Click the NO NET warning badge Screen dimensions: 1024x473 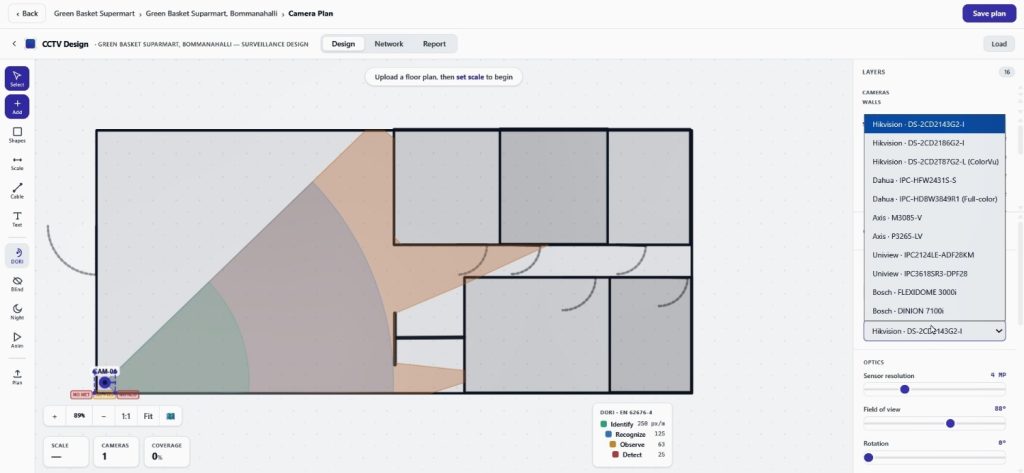81,395
